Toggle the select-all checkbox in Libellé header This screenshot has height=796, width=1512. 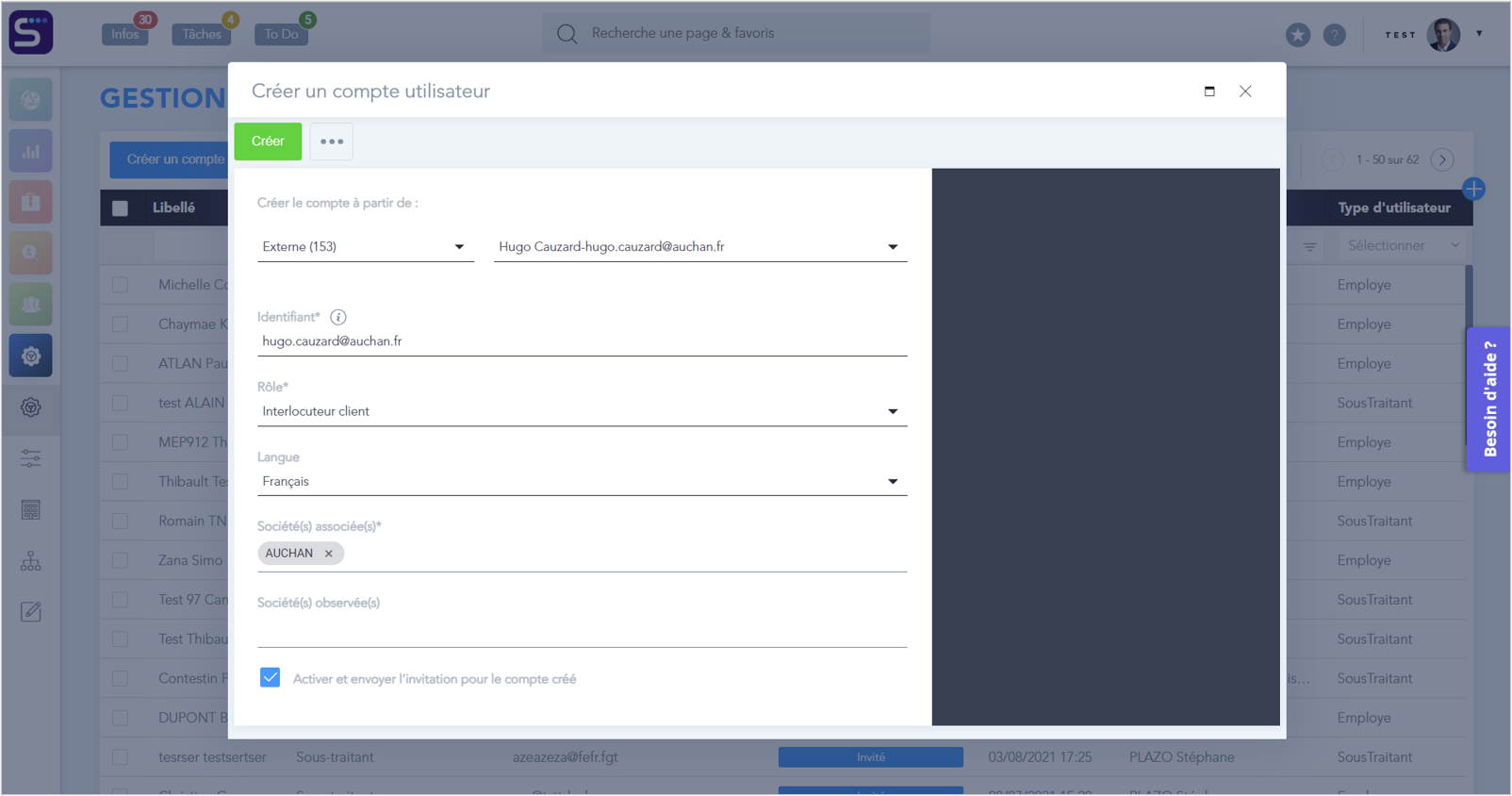[x=120, y=208]
